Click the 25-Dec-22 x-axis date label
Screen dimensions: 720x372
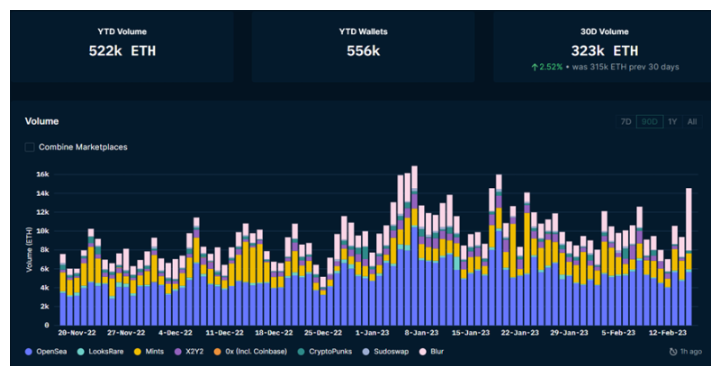pos(323,333)
